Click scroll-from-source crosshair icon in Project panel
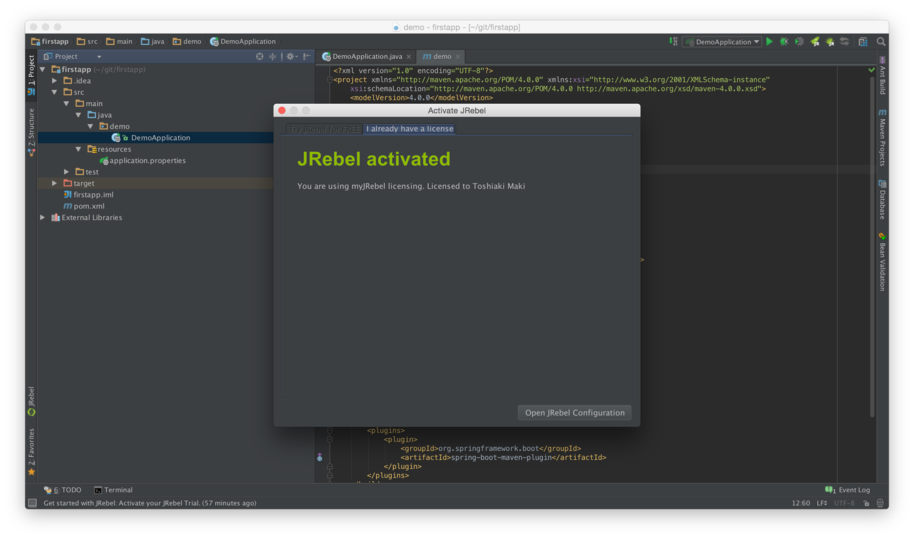The height and width of the screenshot is (539, 914). (x=259, y=57)
